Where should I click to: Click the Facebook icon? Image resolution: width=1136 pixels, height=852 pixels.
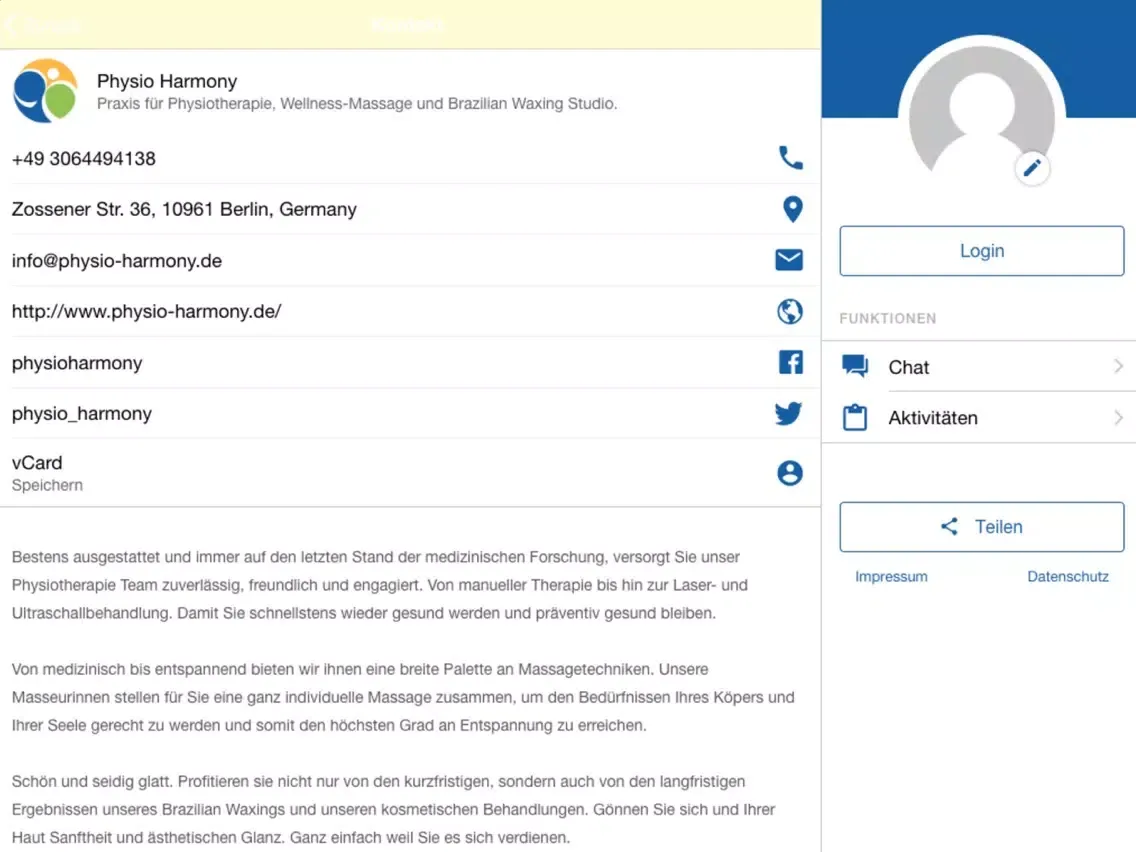click(x=790, y=362)
